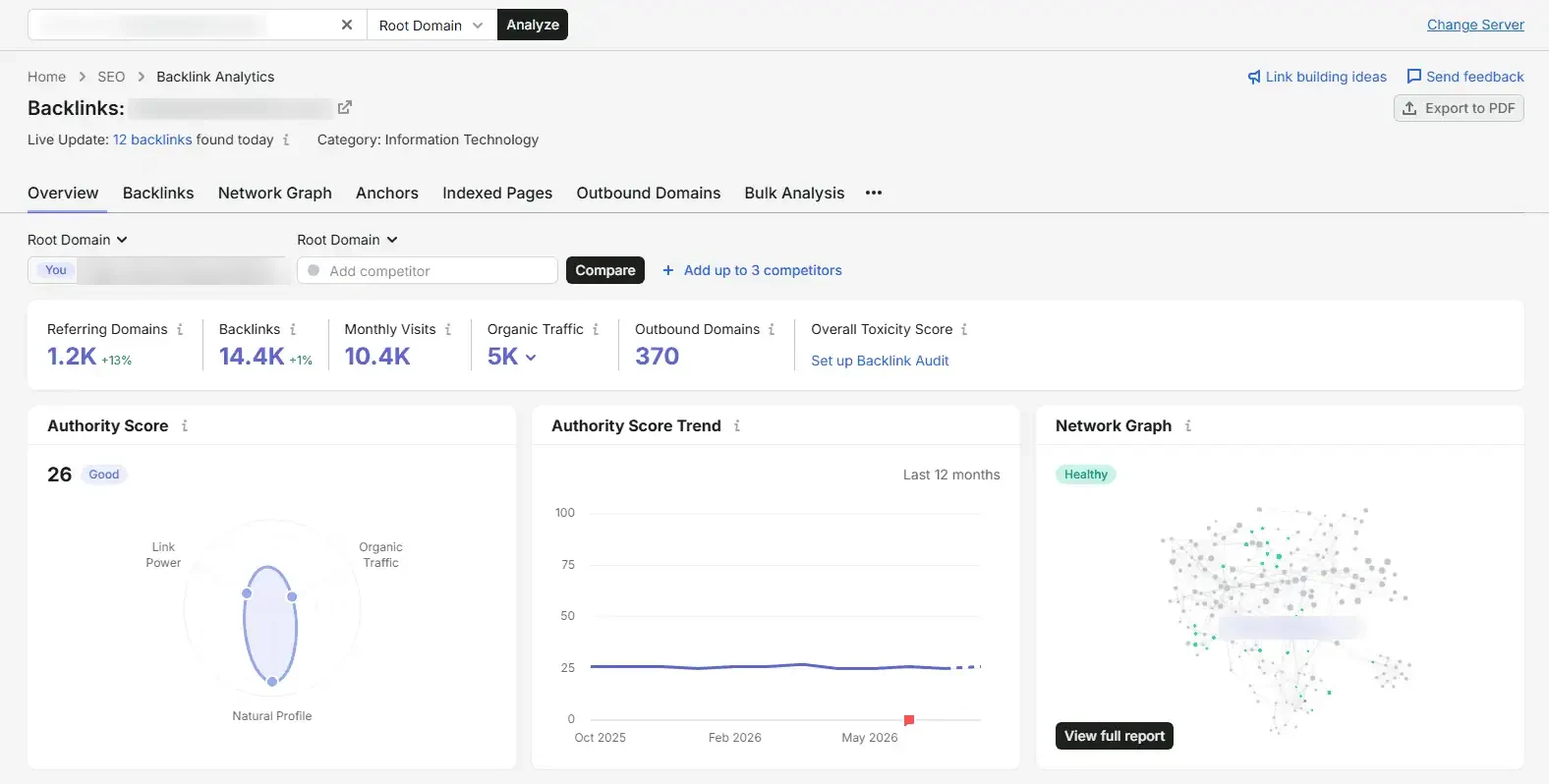1549x784 pixels.
Task: Click Home in the breadcrumb
Action: pyautogui.click(x=46, y=77)
